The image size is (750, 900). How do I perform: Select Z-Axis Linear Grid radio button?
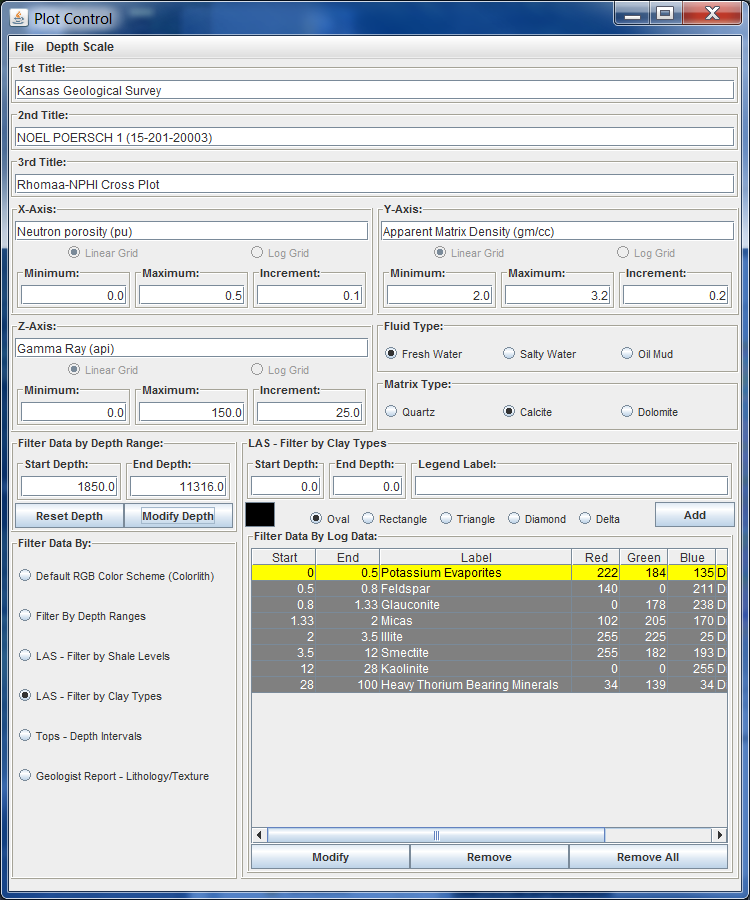tap(74, 370)
